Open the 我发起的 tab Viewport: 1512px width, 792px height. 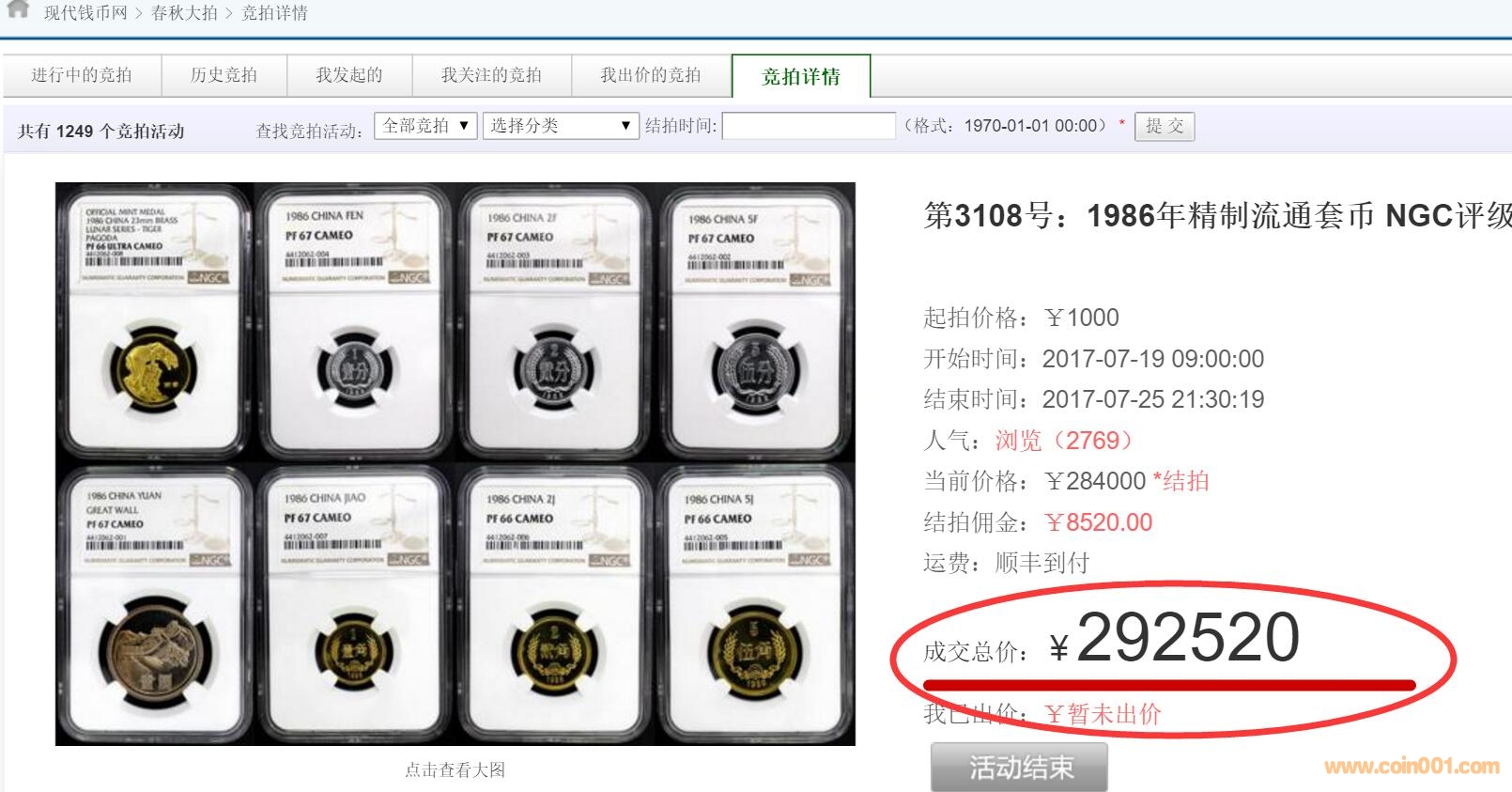point(349,75)
